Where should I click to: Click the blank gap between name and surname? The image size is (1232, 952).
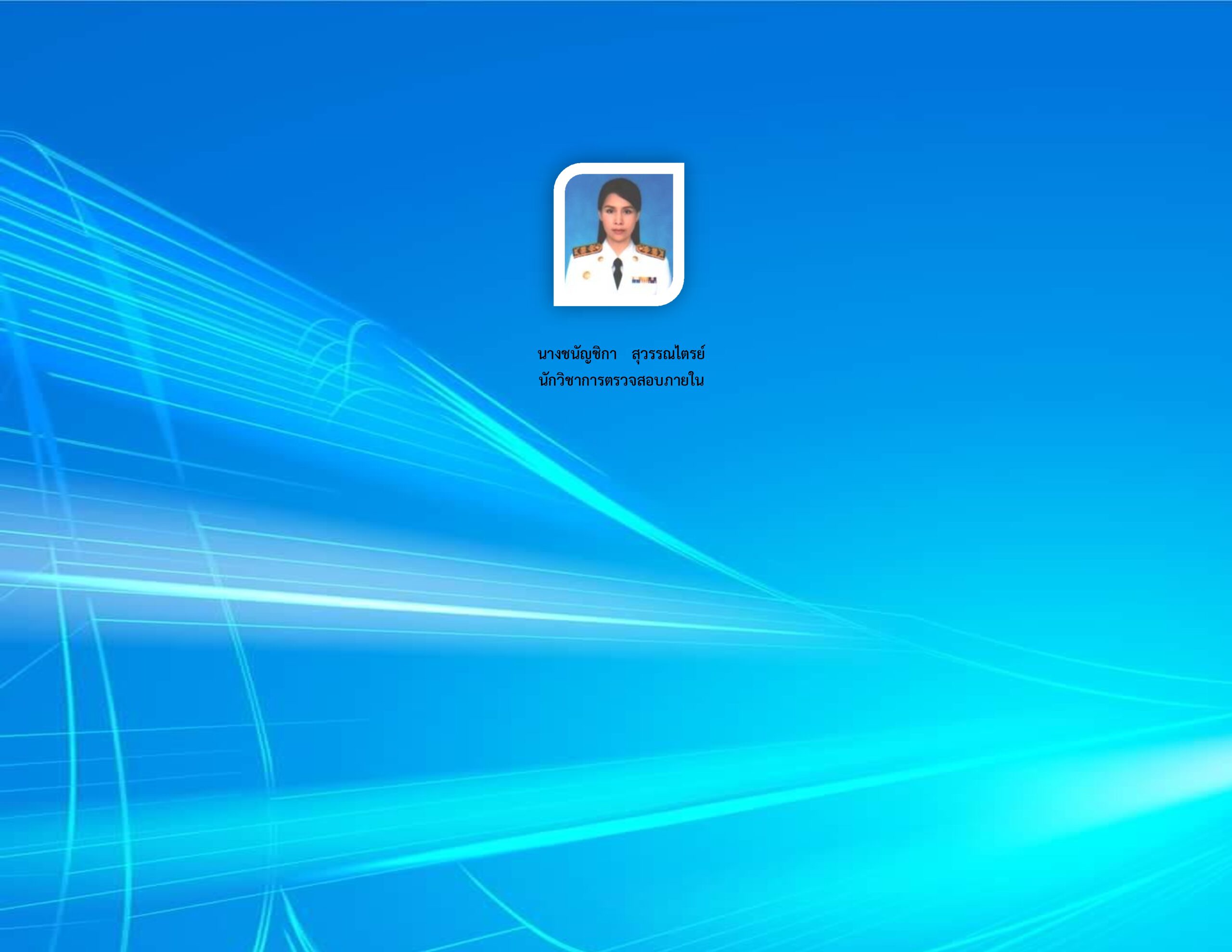click(624, 356)
